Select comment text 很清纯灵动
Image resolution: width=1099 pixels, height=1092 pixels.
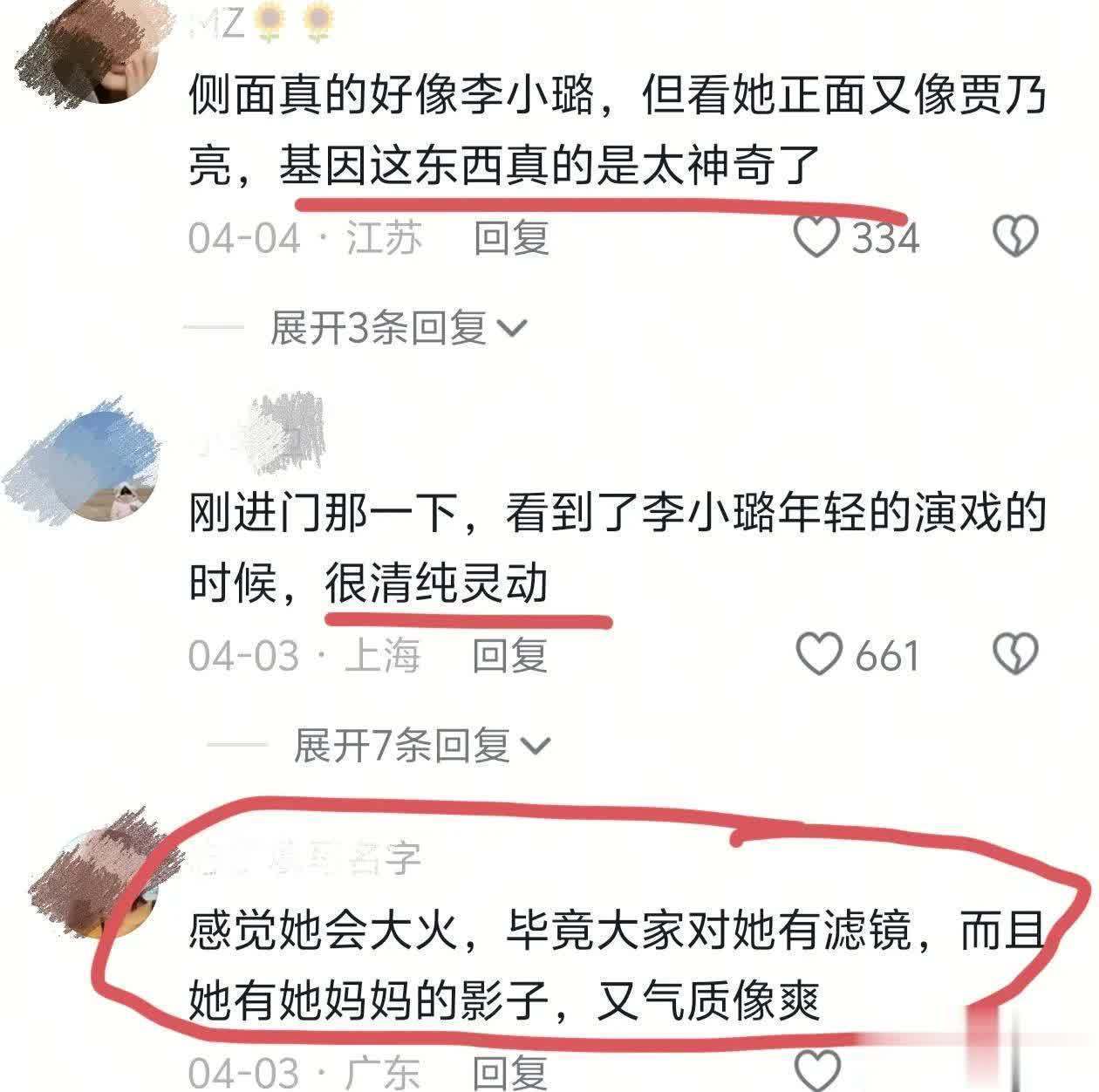point(436,582)
